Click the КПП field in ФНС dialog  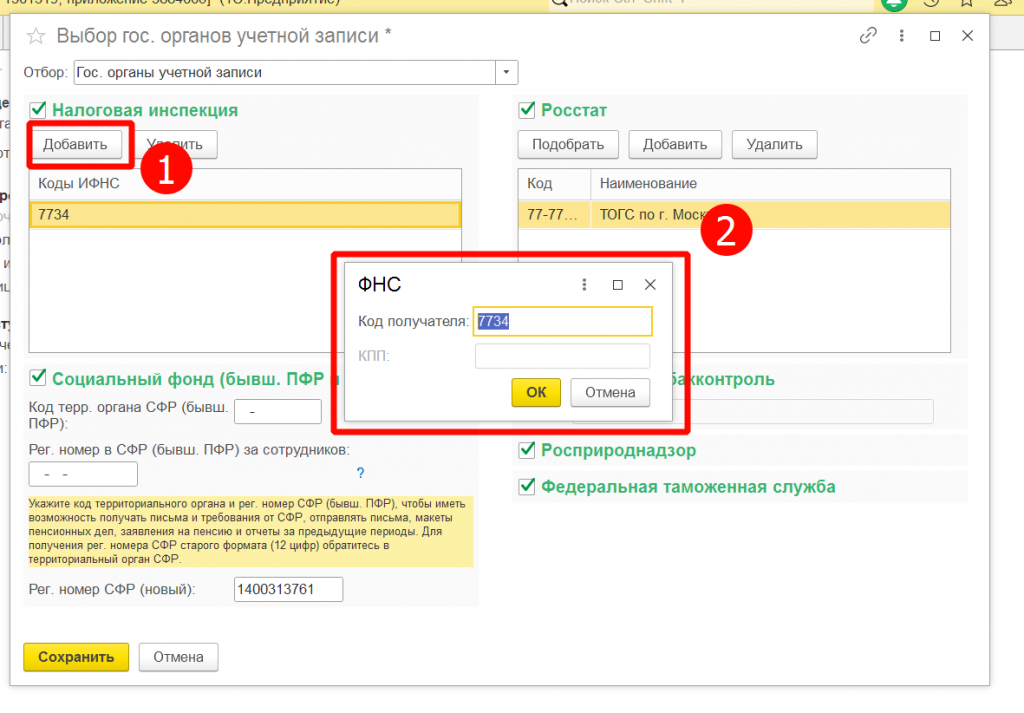point(562,356)
